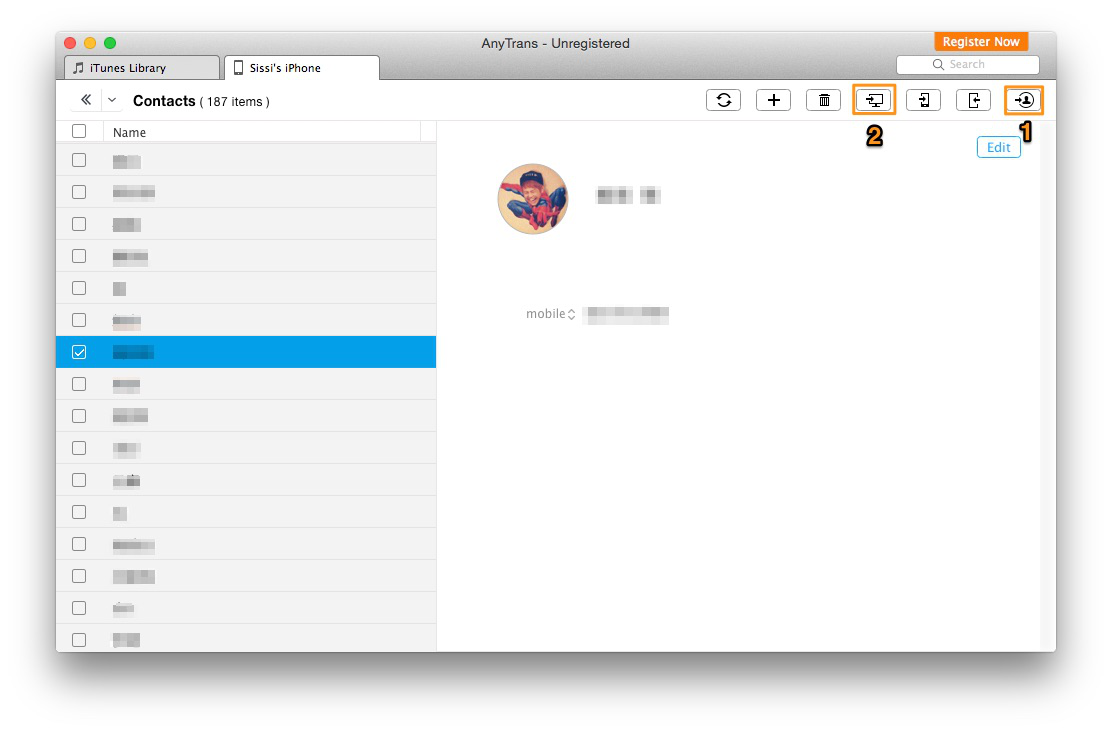Delete selected contact with trash icon
Screen dimensions: 1112x732
pyautogui.click(x=823, y=100)
